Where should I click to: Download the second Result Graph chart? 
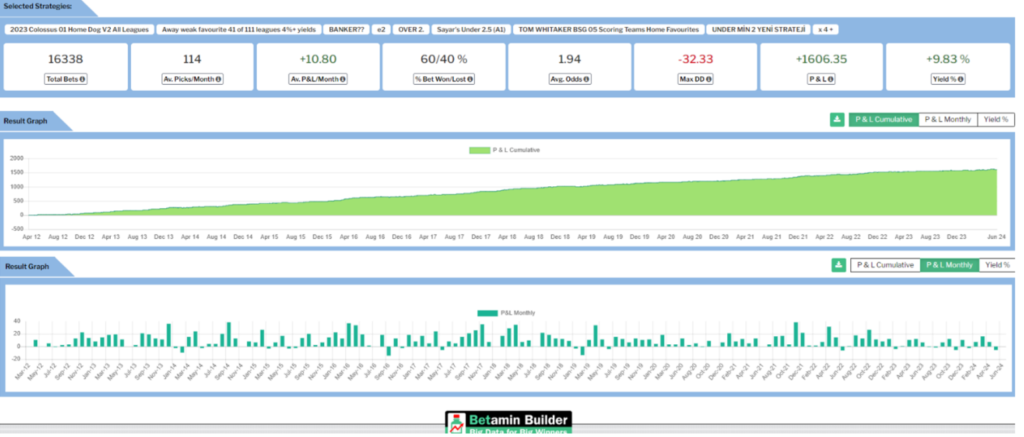pos(837,265)
